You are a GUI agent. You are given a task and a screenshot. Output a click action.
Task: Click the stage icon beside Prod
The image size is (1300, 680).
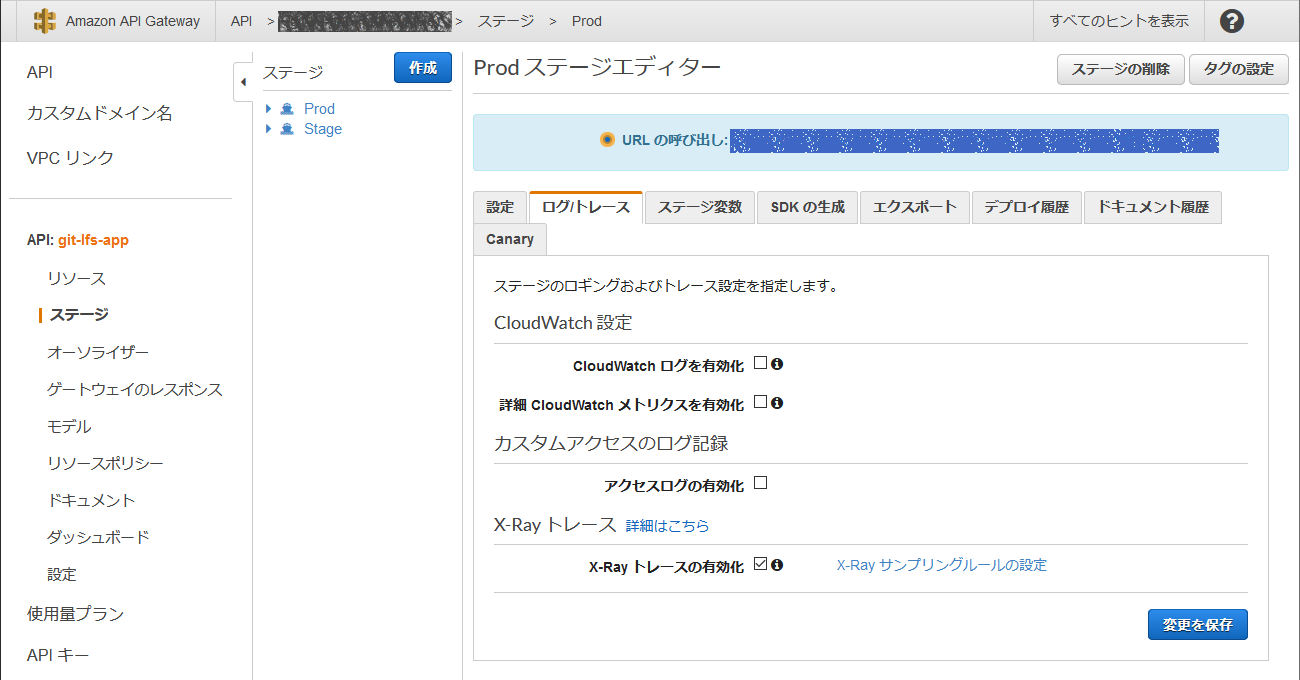click(x=285, y=108)
